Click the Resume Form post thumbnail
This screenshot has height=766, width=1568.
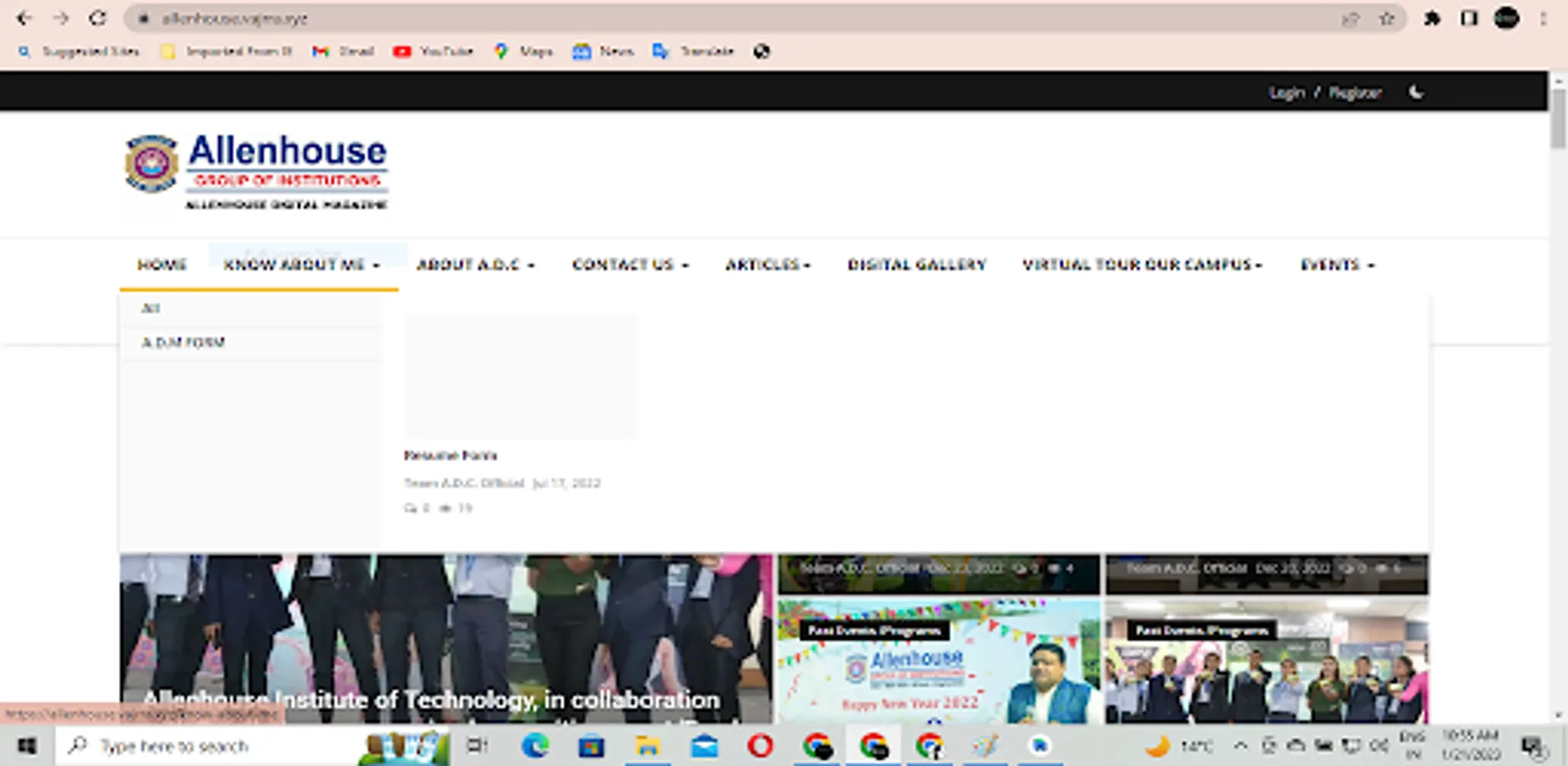click(x=521, y=376)
